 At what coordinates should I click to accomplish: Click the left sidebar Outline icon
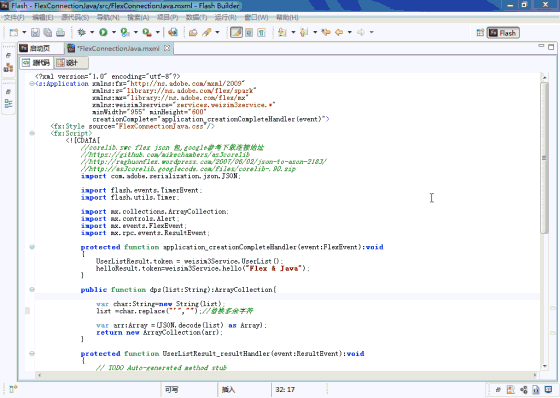pos(8,104)
